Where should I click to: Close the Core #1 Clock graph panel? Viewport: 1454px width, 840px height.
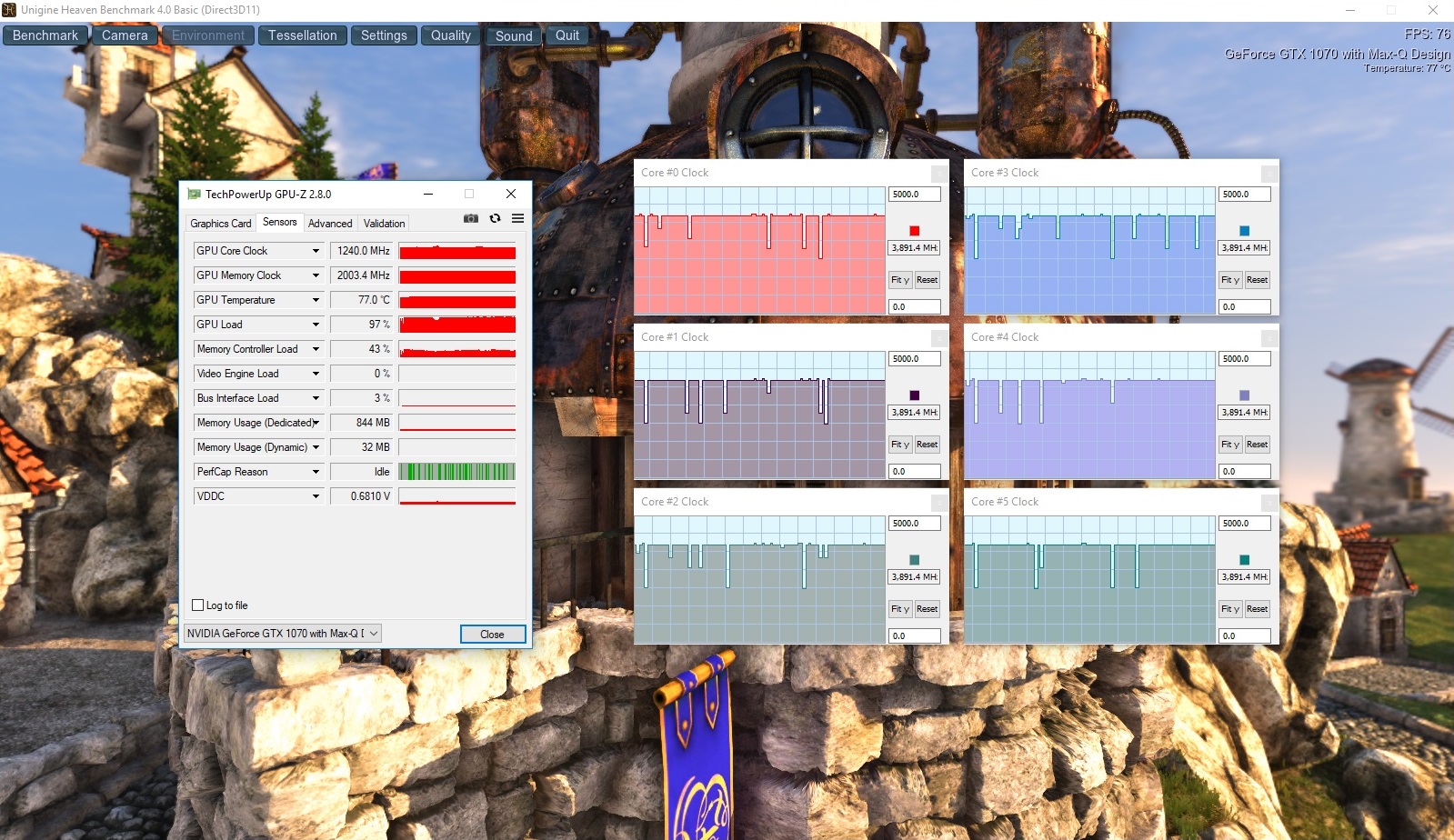coord(939,337)
